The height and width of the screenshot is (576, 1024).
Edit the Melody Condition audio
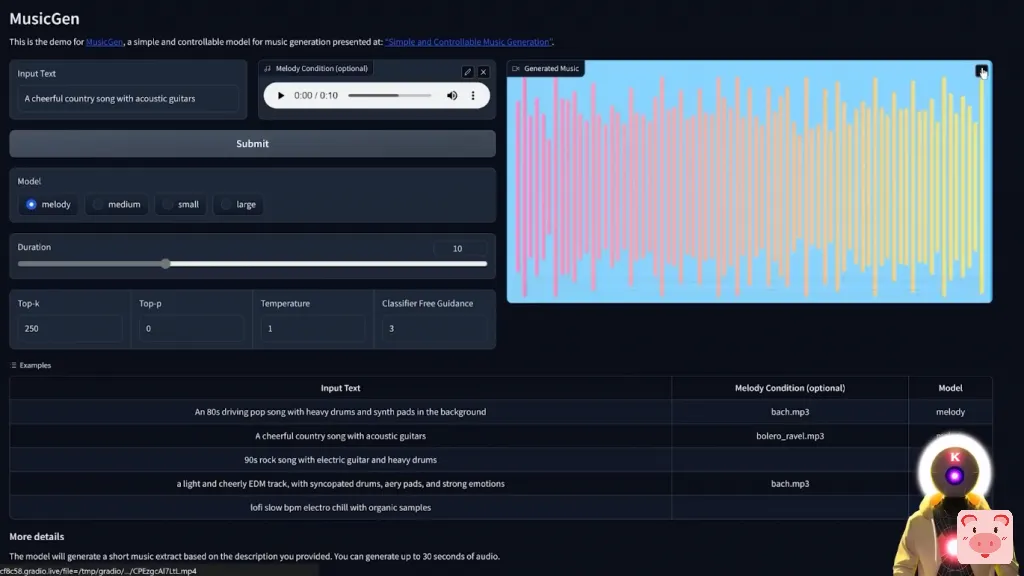point(468,72)
